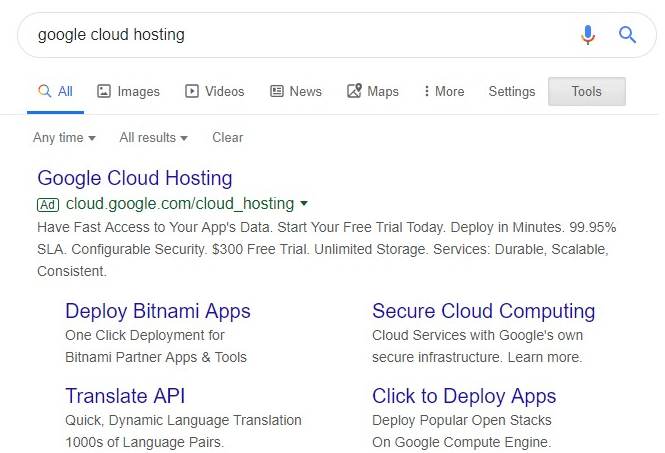Click the voice search microphone icon
The image size is (665, 453).
588,35
